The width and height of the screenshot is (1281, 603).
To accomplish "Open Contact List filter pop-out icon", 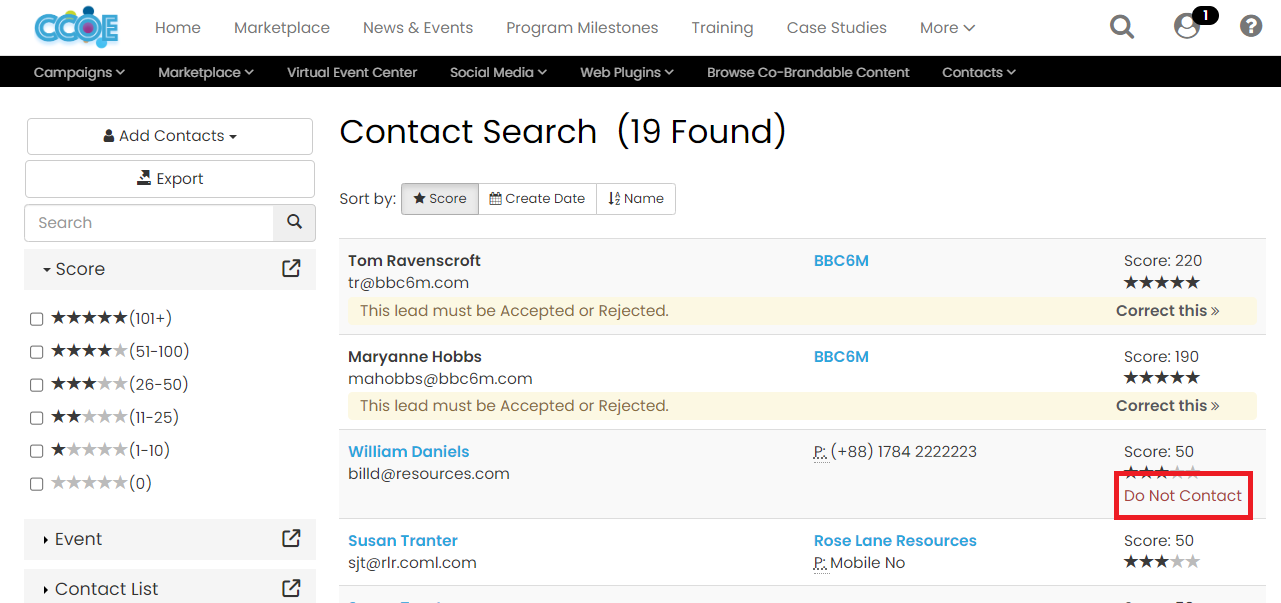I will pyautogui.click(x=291, y=589).
